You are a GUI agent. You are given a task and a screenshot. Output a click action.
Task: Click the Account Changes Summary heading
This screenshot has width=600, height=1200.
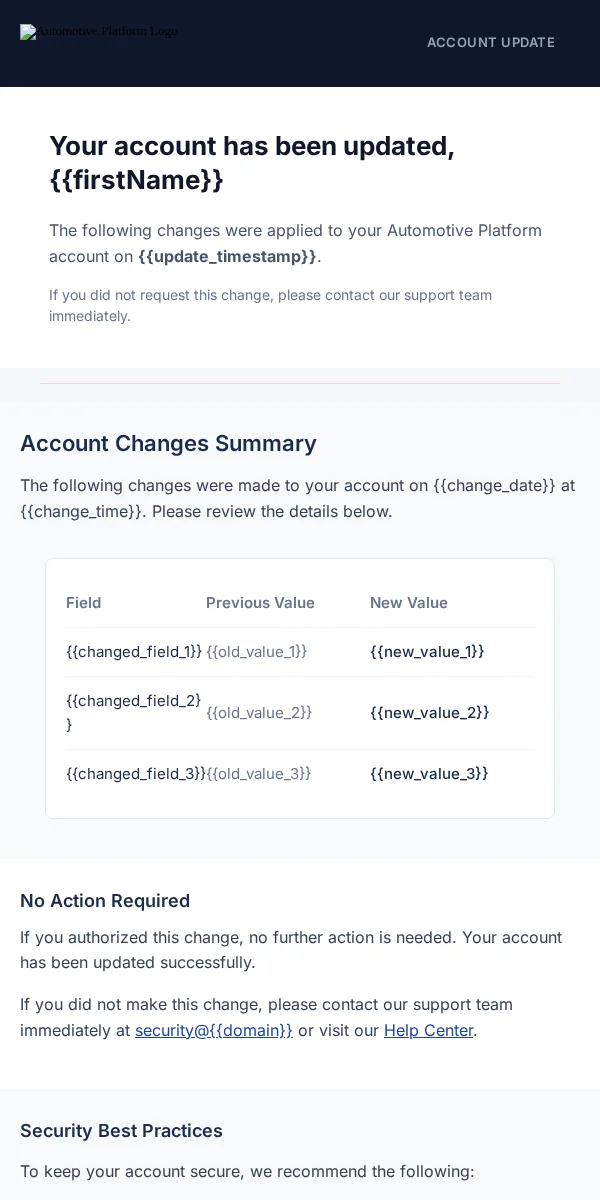click(x=168, y=443)
